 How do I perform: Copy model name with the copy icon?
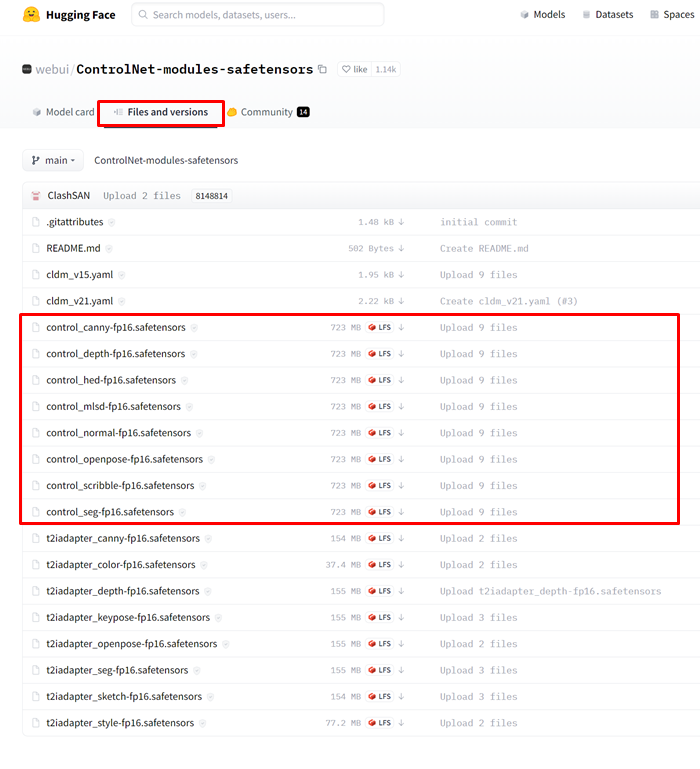pos(322,69)
